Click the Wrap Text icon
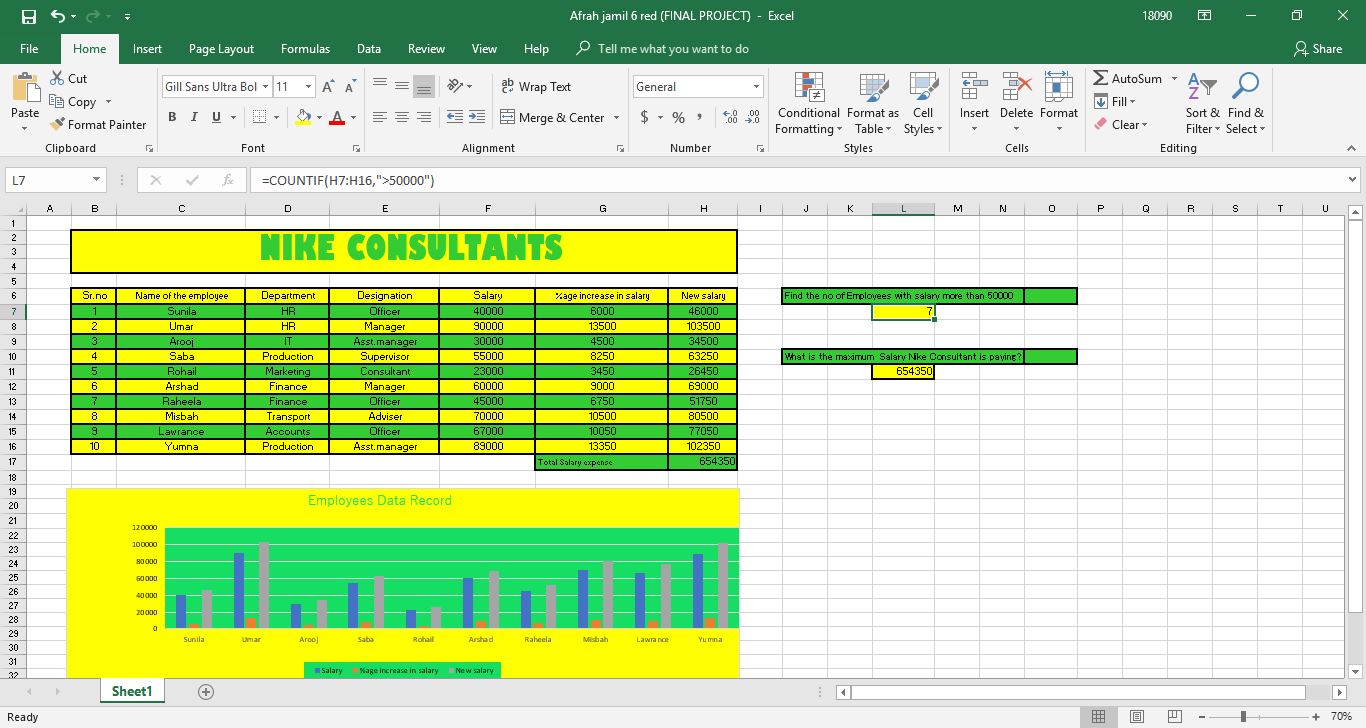The height and width of the screenshot is (728, 1366). (536, 87)
